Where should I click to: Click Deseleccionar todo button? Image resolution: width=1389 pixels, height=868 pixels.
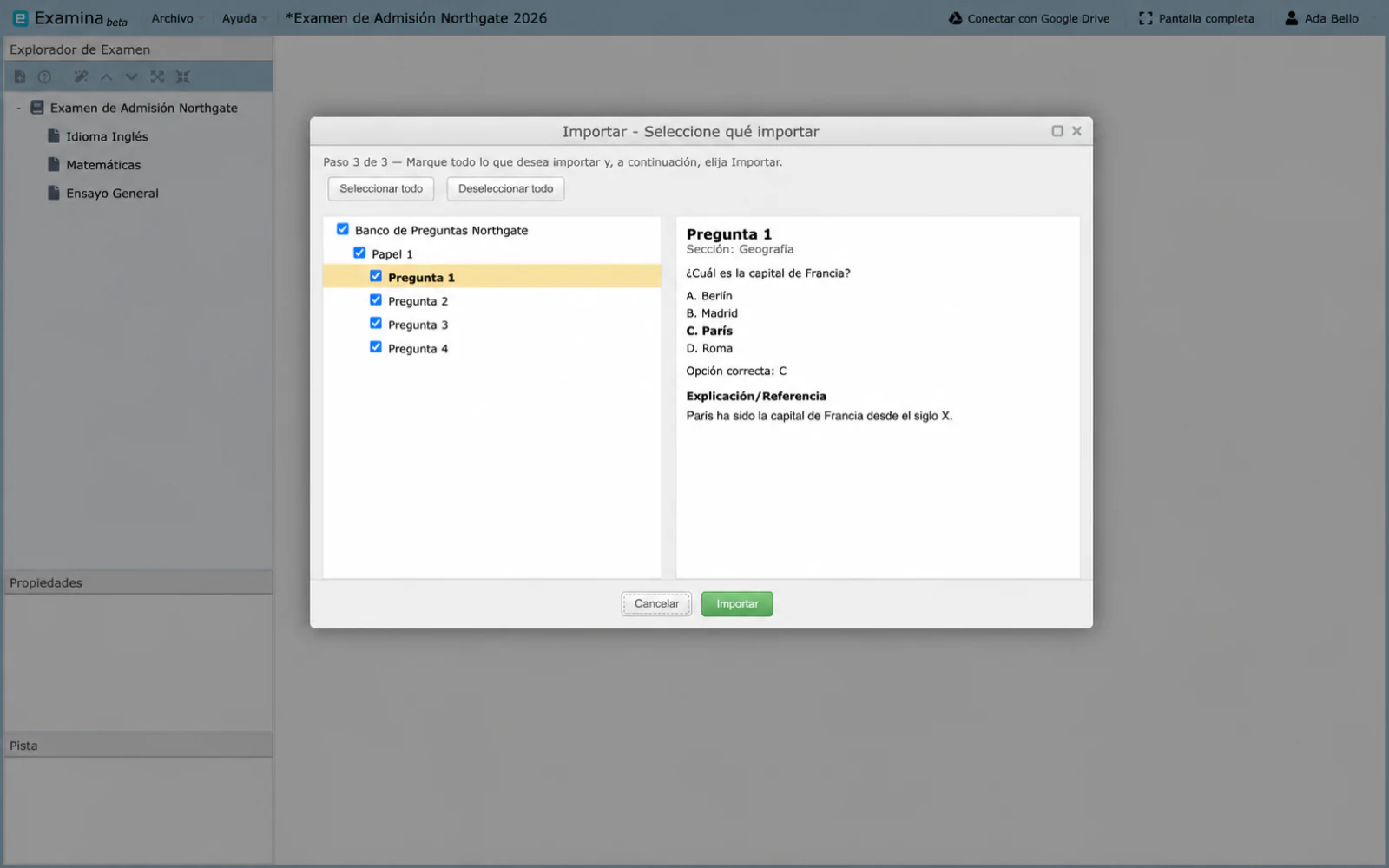pyautogui.click(x=506, y=189)
